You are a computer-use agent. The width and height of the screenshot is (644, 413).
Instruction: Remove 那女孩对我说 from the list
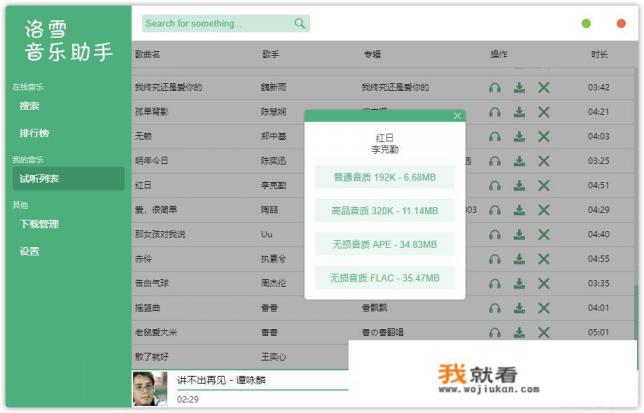pos(544,234)
